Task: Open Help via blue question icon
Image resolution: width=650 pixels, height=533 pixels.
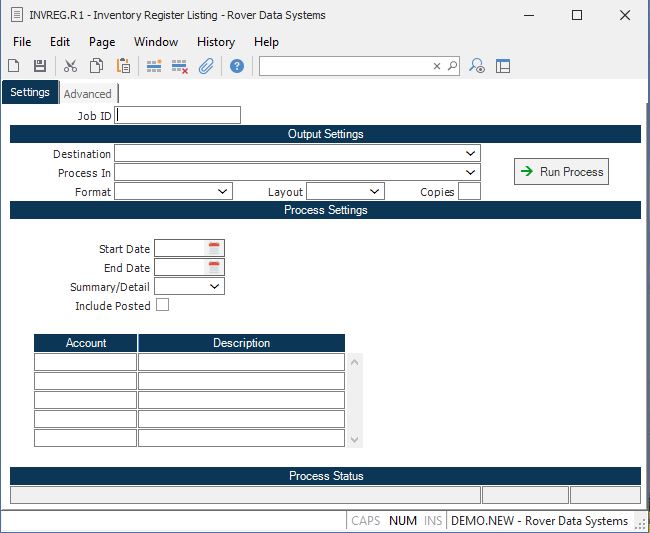Action: 237,66
